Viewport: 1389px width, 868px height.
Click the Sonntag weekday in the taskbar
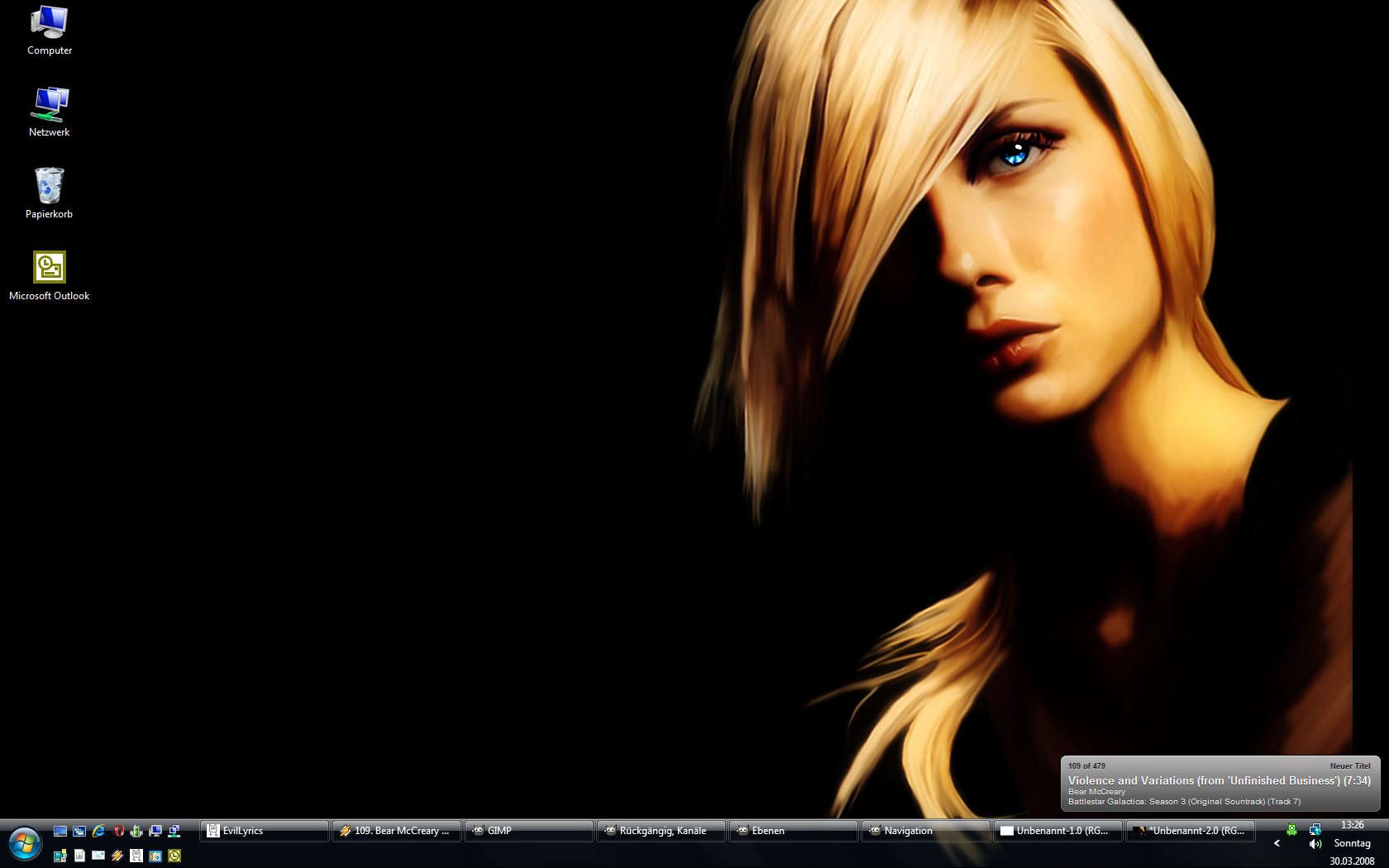pyautogui.click(x=1353, y=843)
